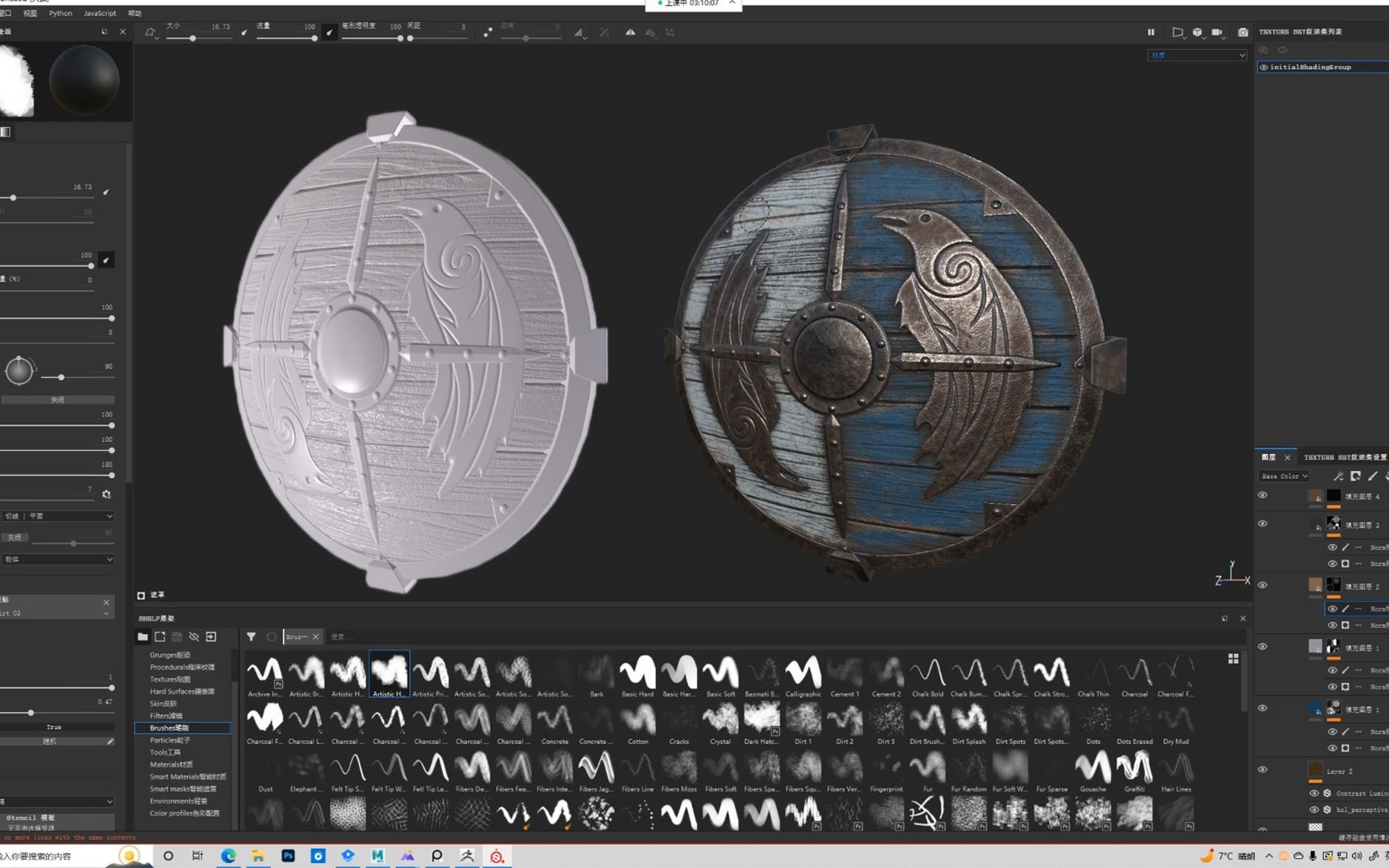Screen dimensions: 1389x868
Task: Select the Artistic H brush preset
Action: (x=389, y=674)
